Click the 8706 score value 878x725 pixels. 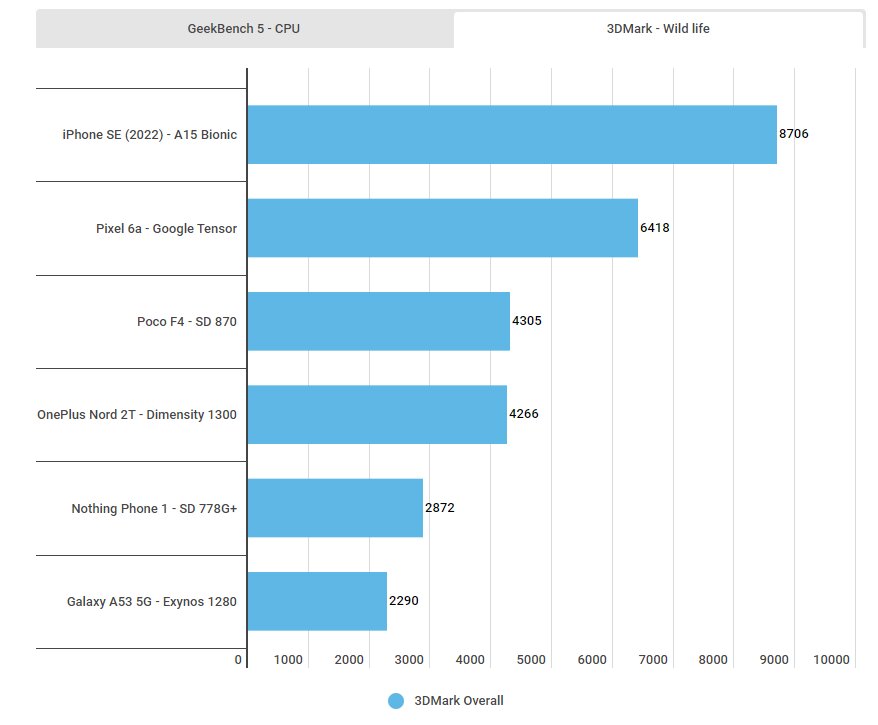point(793,134)
